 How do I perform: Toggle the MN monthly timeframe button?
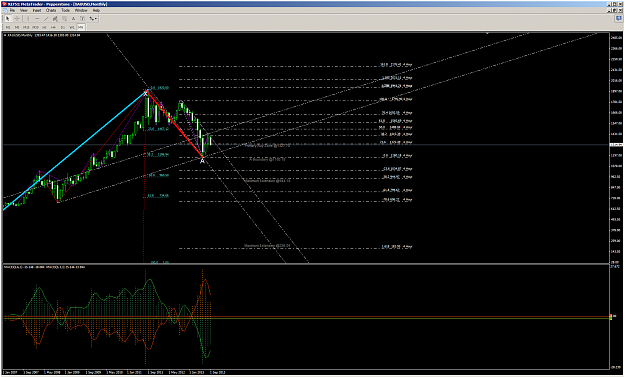click(81, 27)
